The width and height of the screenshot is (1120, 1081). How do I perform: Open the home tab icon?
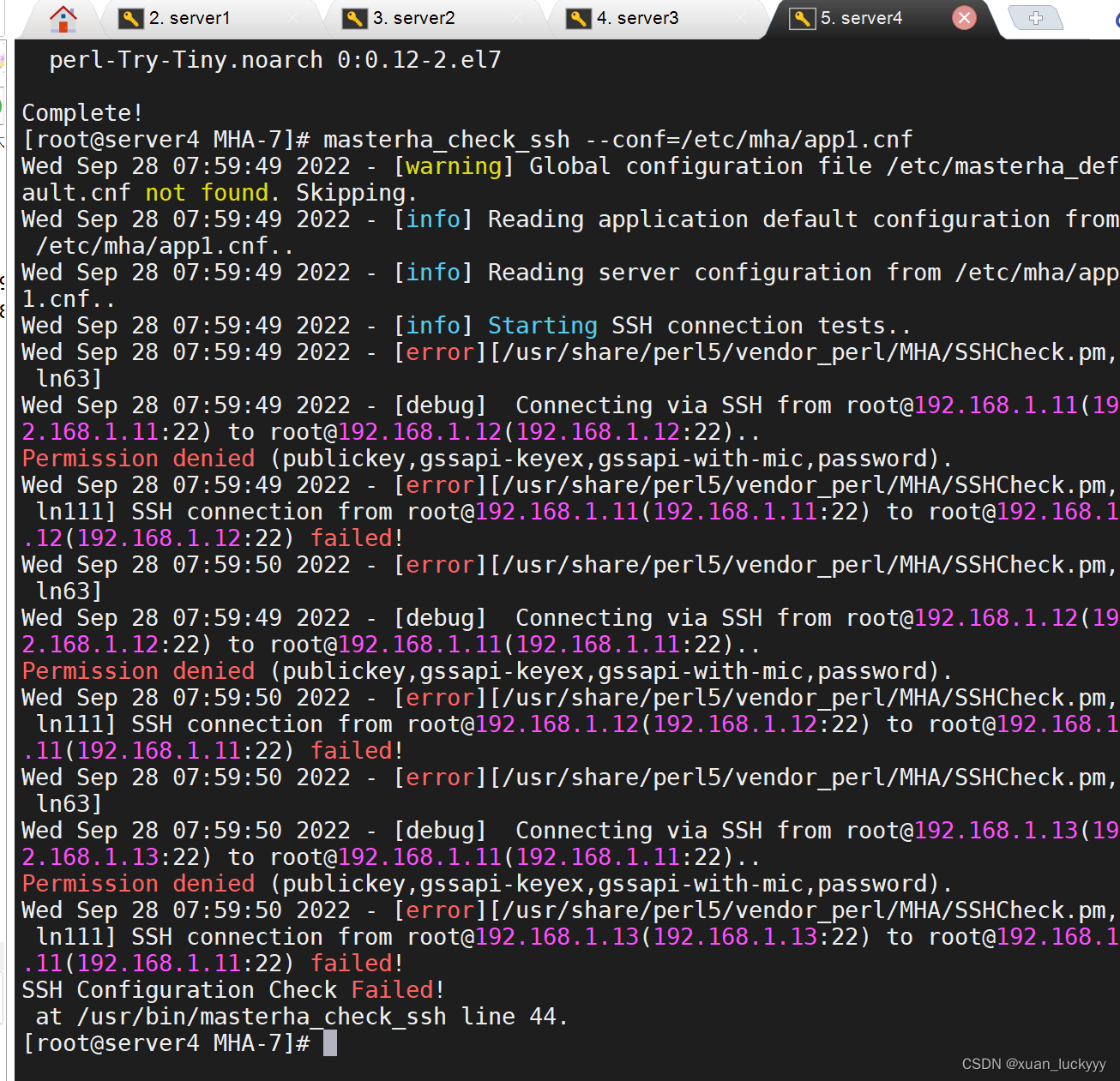63,18
